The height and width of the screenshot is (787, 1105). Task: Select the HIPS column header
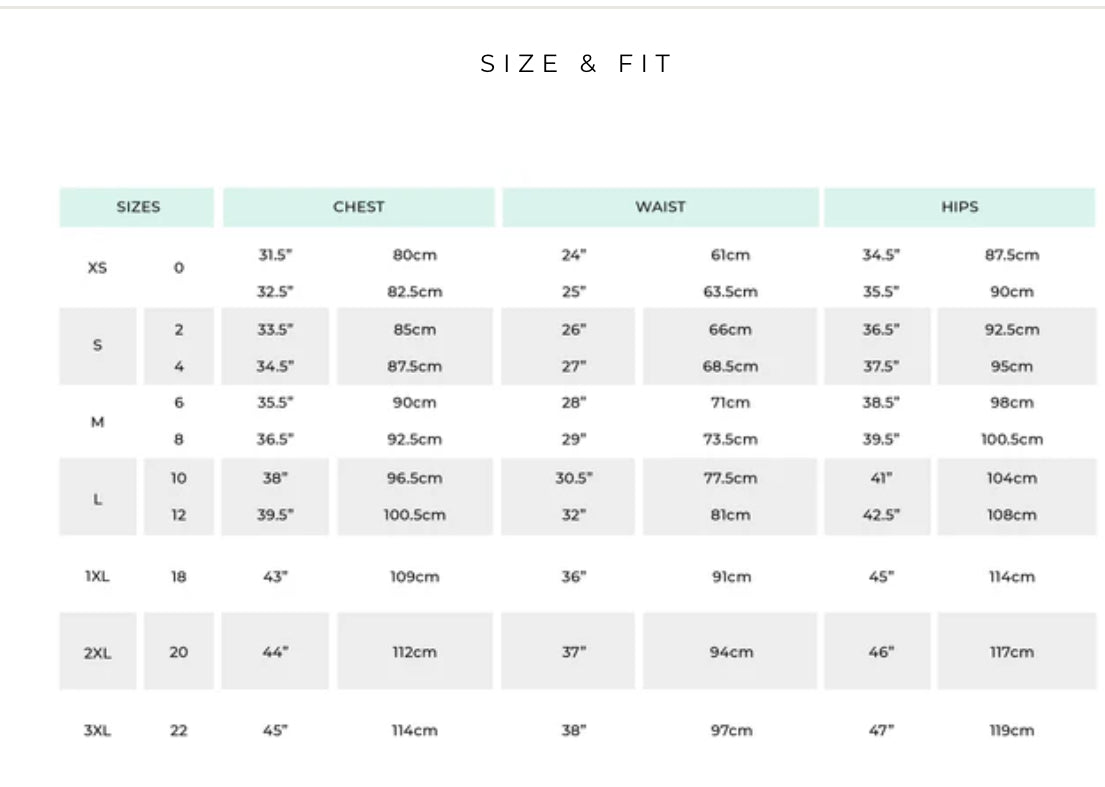point(959,208)
